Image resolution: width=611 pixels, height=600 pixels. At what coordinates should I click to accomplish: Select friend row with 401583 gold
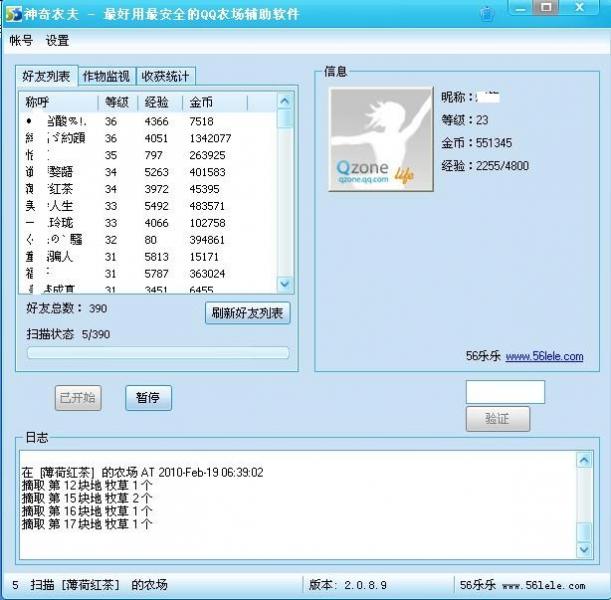(148, 172)
